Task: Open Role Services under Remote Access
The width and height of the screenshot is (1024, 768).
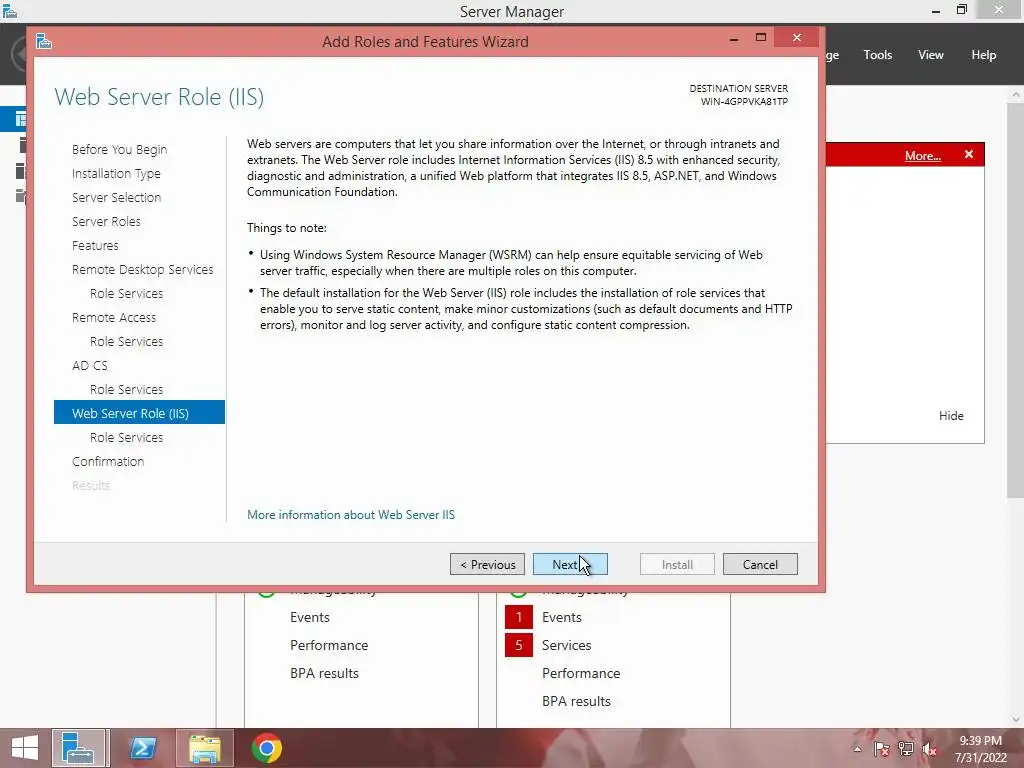Action: pyautogui.click(x=127, y=342)
